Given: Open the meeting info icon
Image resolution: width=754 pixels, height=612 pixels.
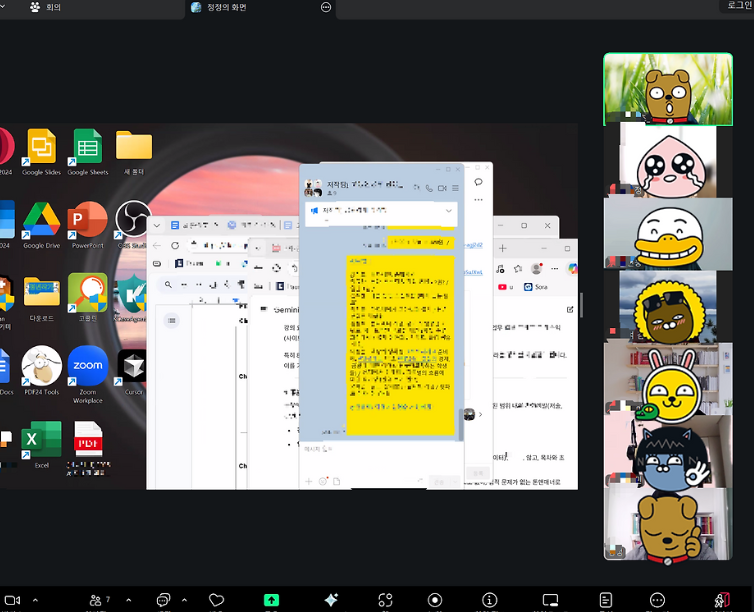Looking at the screenshot, I should pyautogui.click(x=489, y=600).
